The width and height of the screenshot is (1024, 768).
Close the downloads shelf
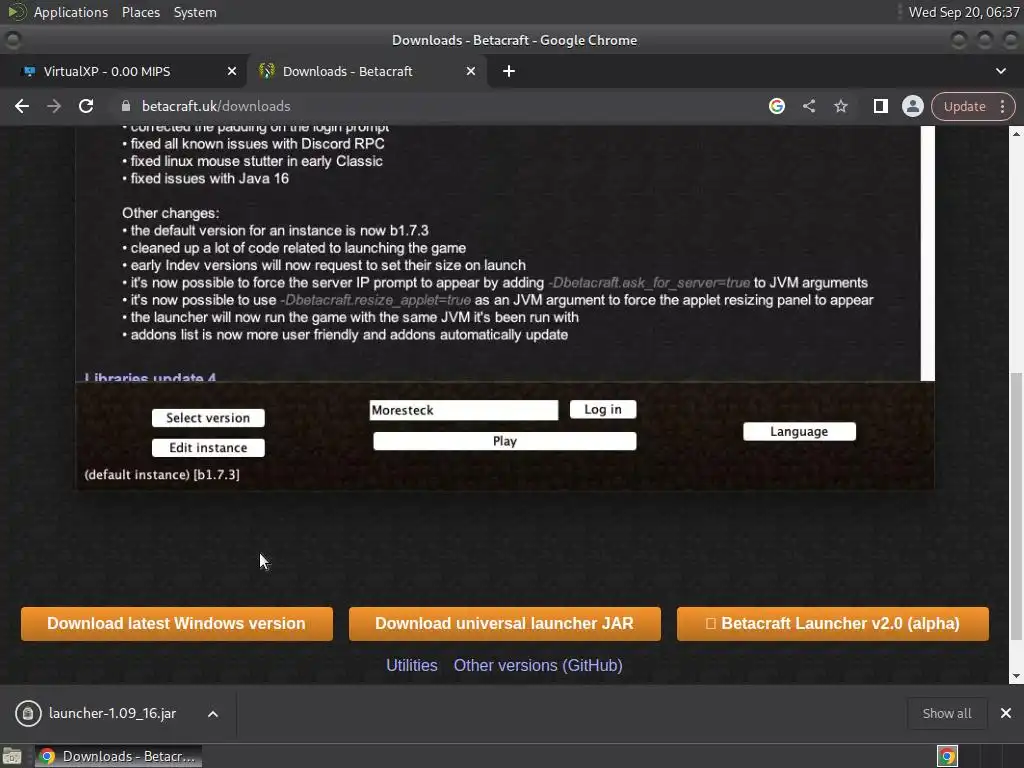point(1006,713)
